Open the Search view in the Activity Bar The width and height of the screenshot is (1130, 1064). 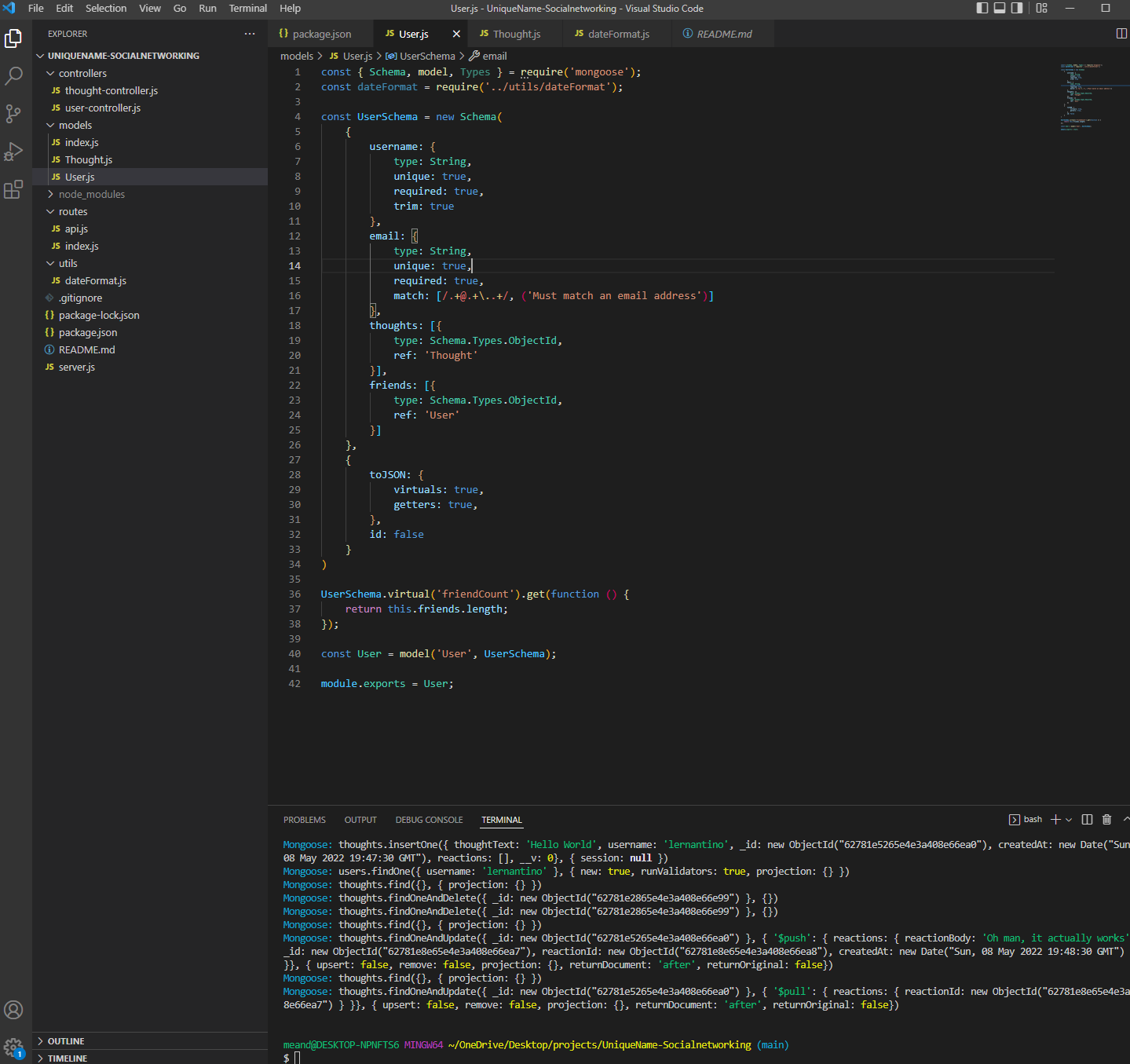[x=13, y=75]
